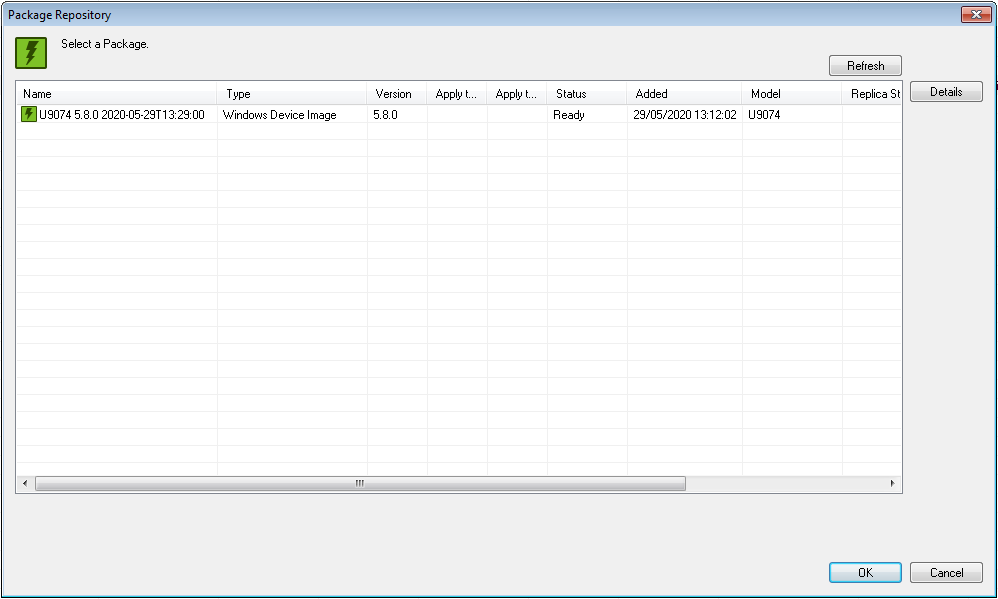Refresh the package list
Screen dimensions: 998x599
tap(865, 66)
